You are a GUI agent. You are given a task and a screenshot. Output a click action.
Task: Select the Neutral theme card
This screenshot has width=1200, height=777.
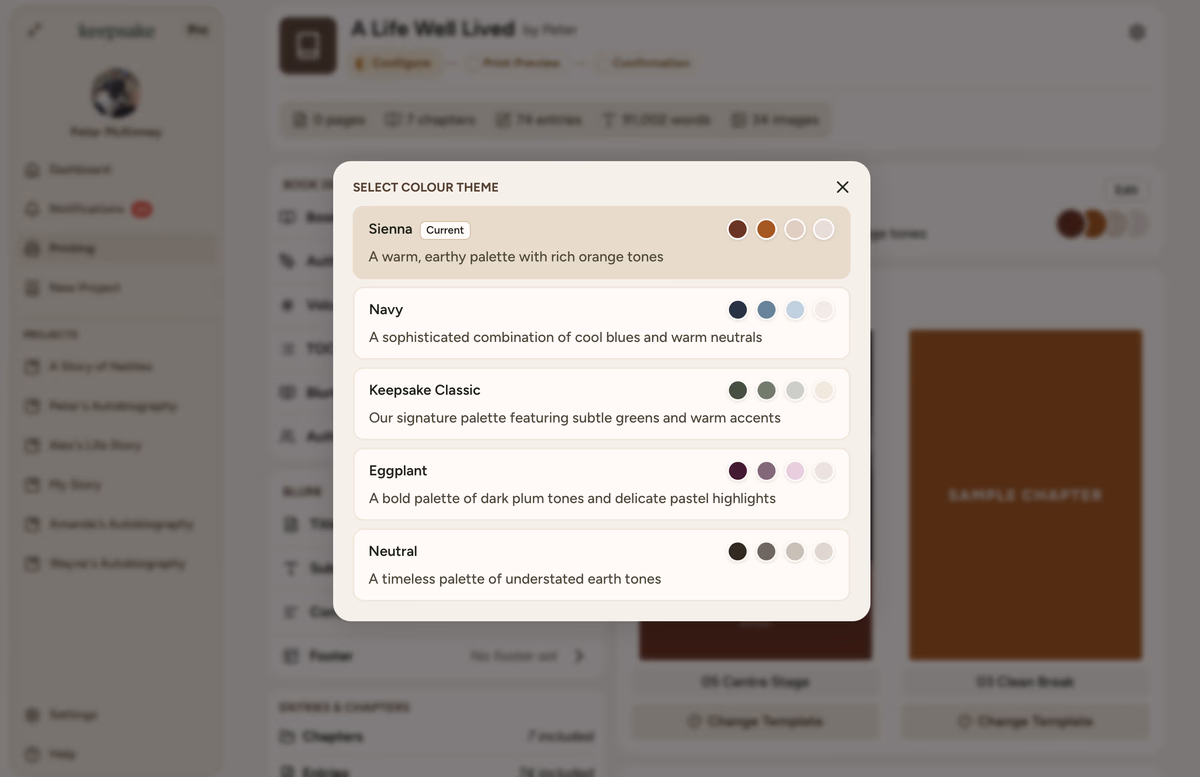(601, 565)
